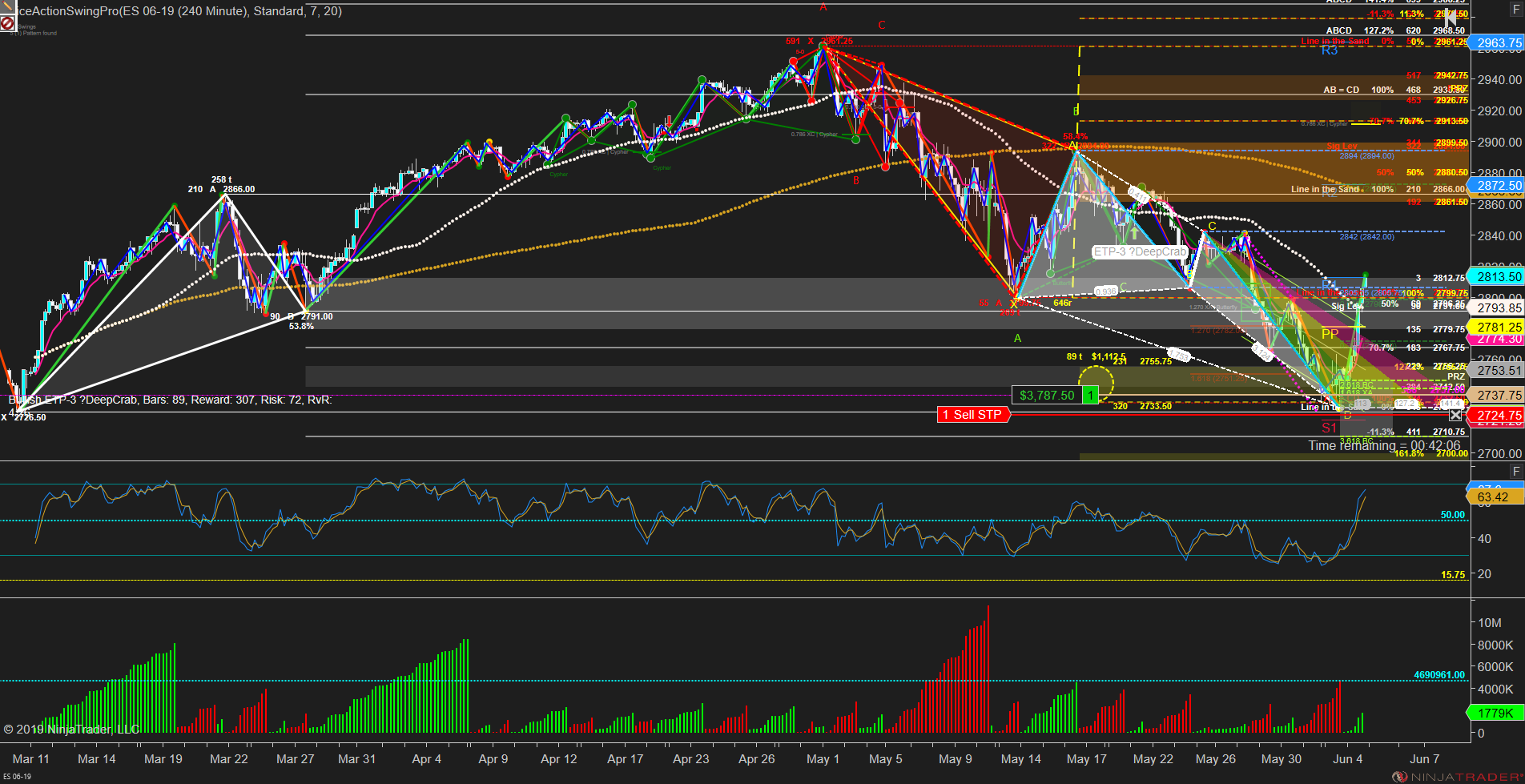Select the 2781.25 yellow price marker
Image resolution: width=1525 pixels, height=784 pixels.
(x=1497, y=327)
